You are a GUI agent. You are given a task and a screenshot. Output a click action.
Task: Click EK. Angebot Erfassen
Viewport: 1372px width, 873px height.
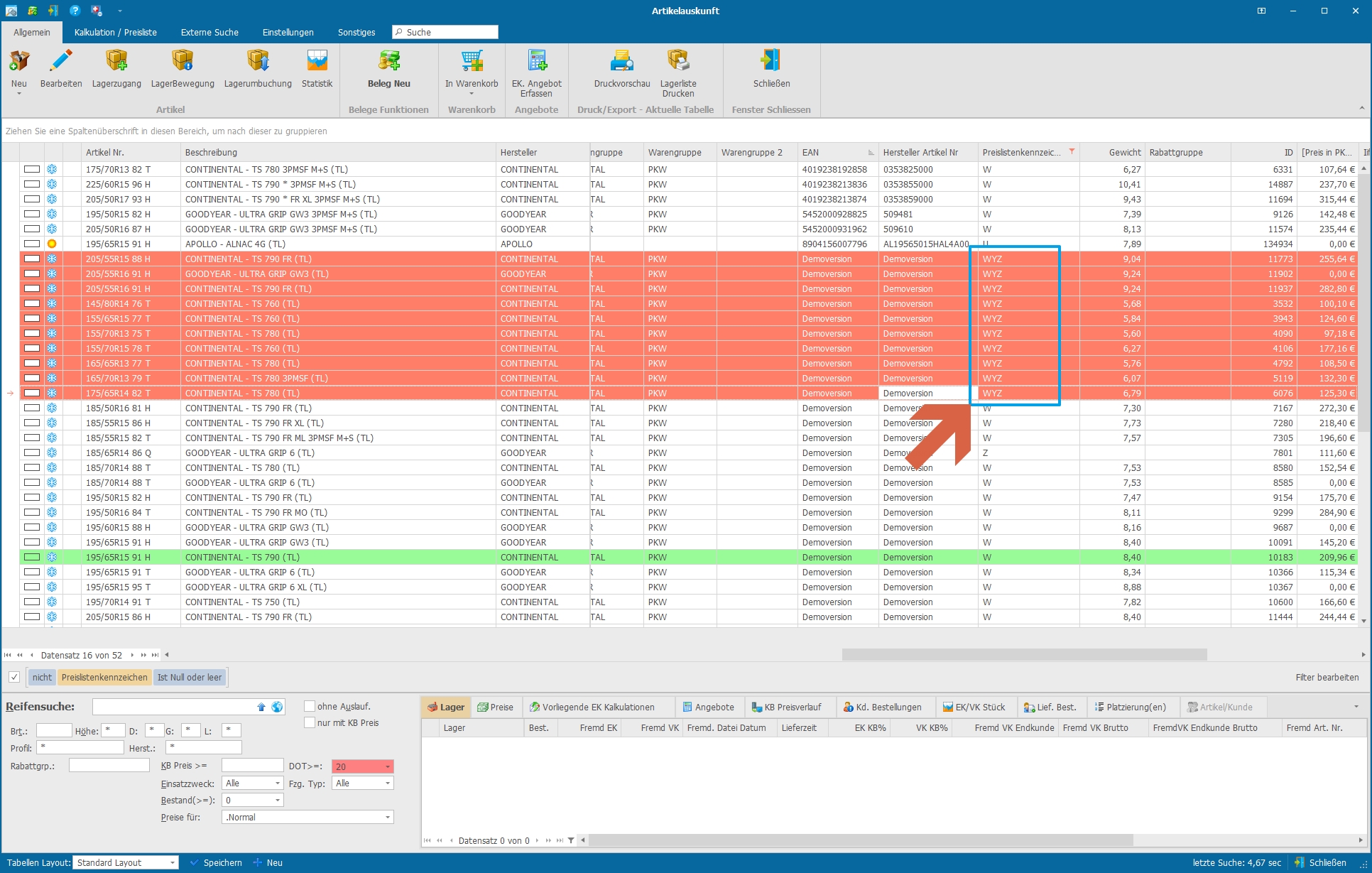[537, 73]
